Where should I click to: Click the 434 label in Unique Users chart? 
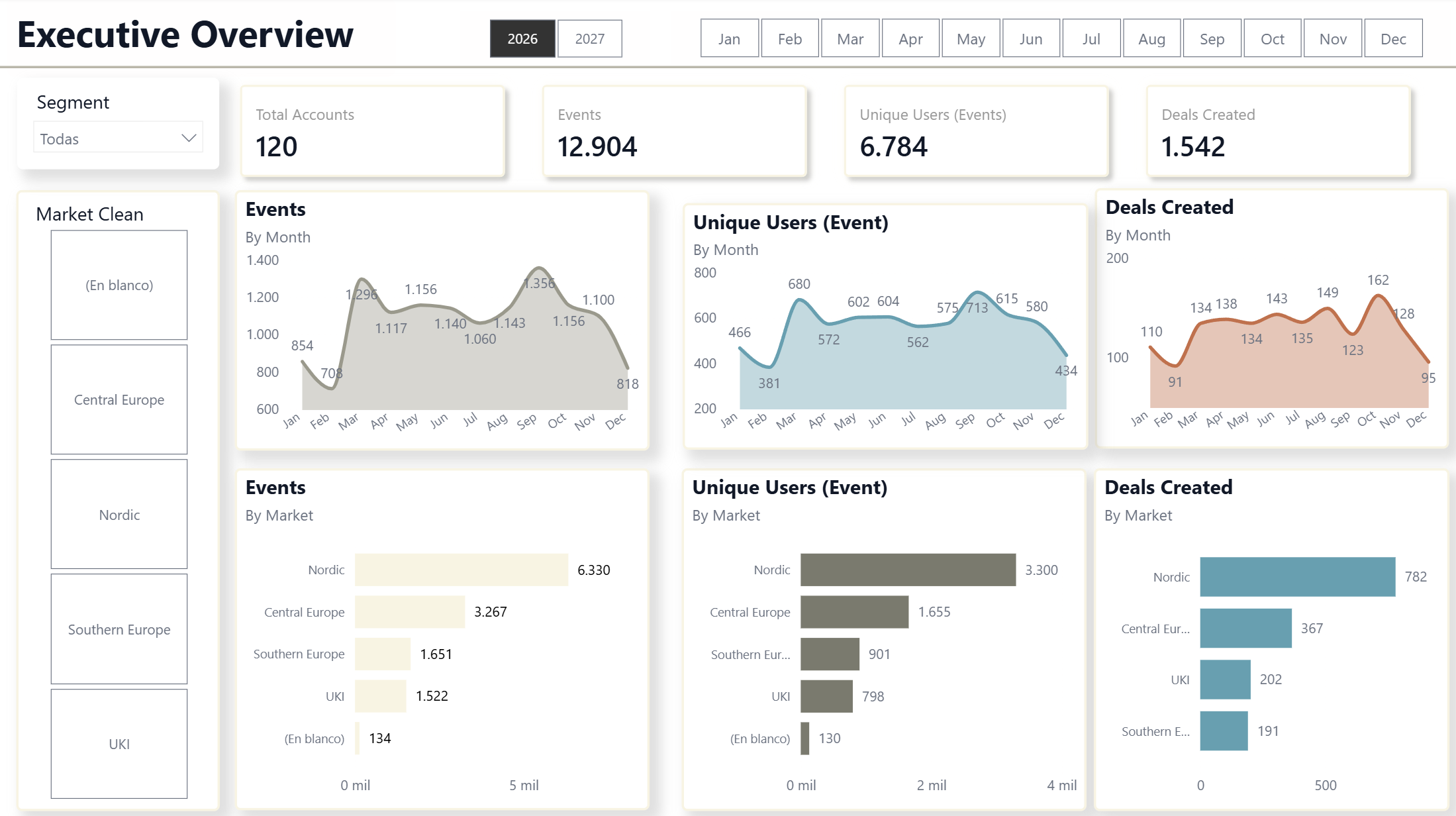[x=1066, y=370]
